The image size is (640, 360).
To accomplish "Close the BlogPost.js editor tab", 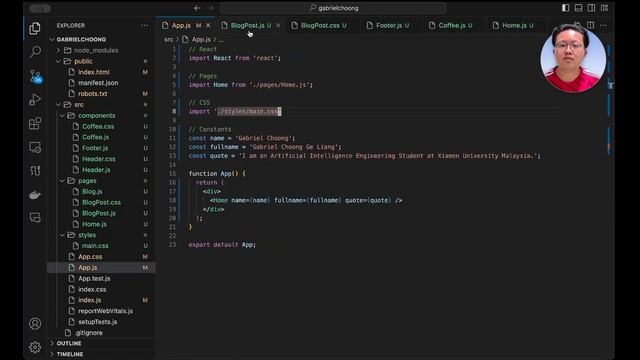I will click(278, 25).
